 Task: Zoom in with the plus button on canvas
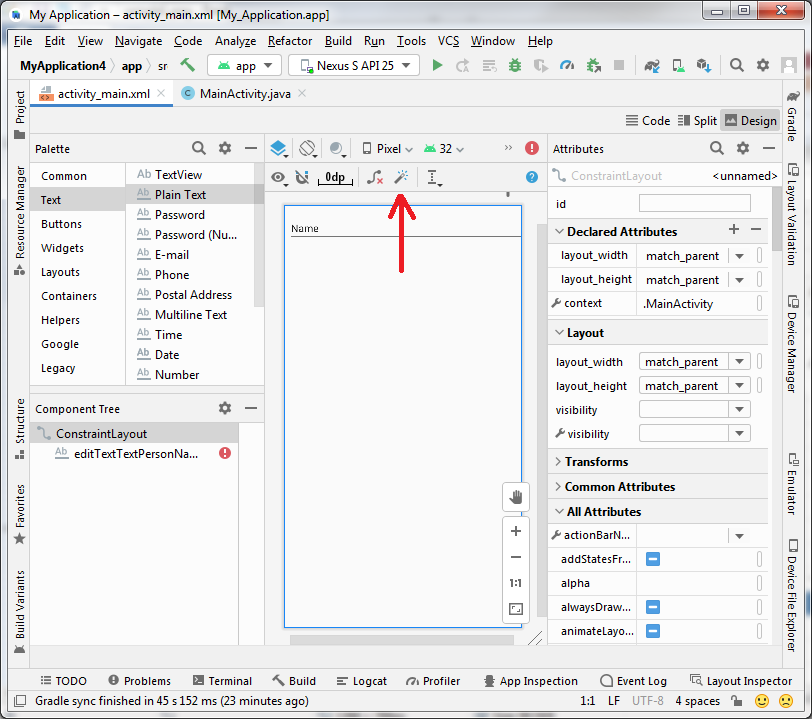[516, 531]
